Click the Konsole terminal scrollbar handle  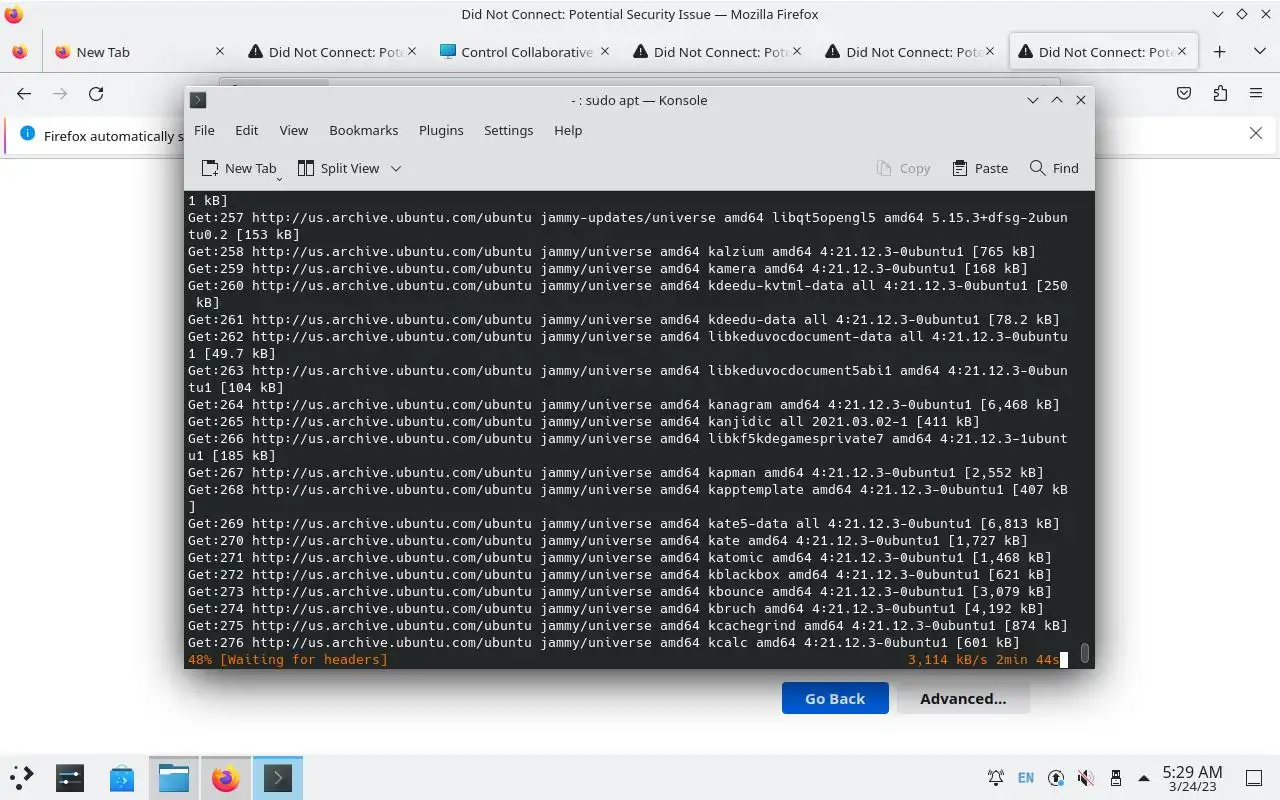point(1084,653)
